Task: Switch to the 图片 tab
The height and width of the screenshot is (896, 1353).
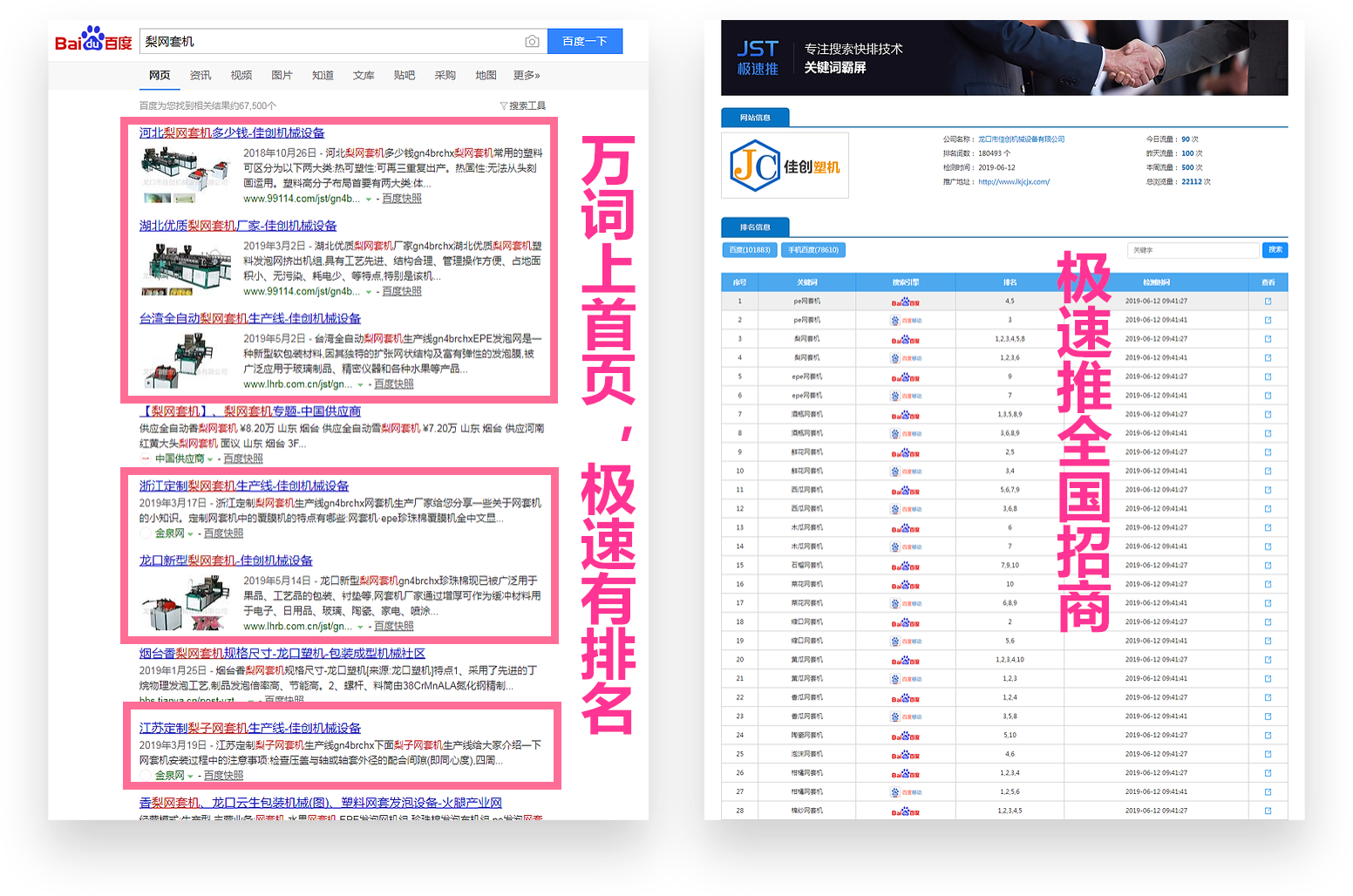Action: coord(282,76)
